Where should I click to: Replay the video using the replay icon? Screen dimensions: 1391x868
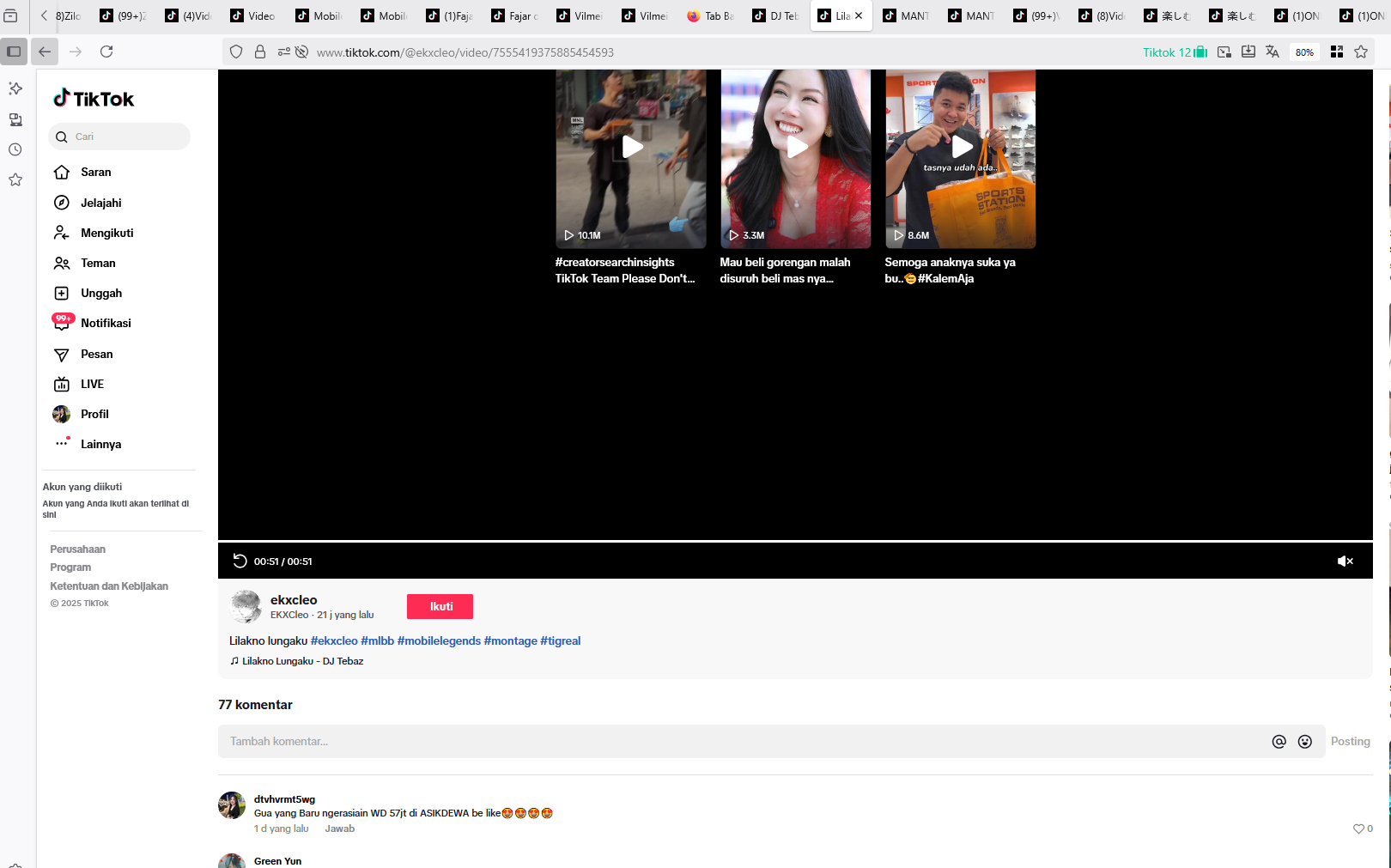click(240, 561)
